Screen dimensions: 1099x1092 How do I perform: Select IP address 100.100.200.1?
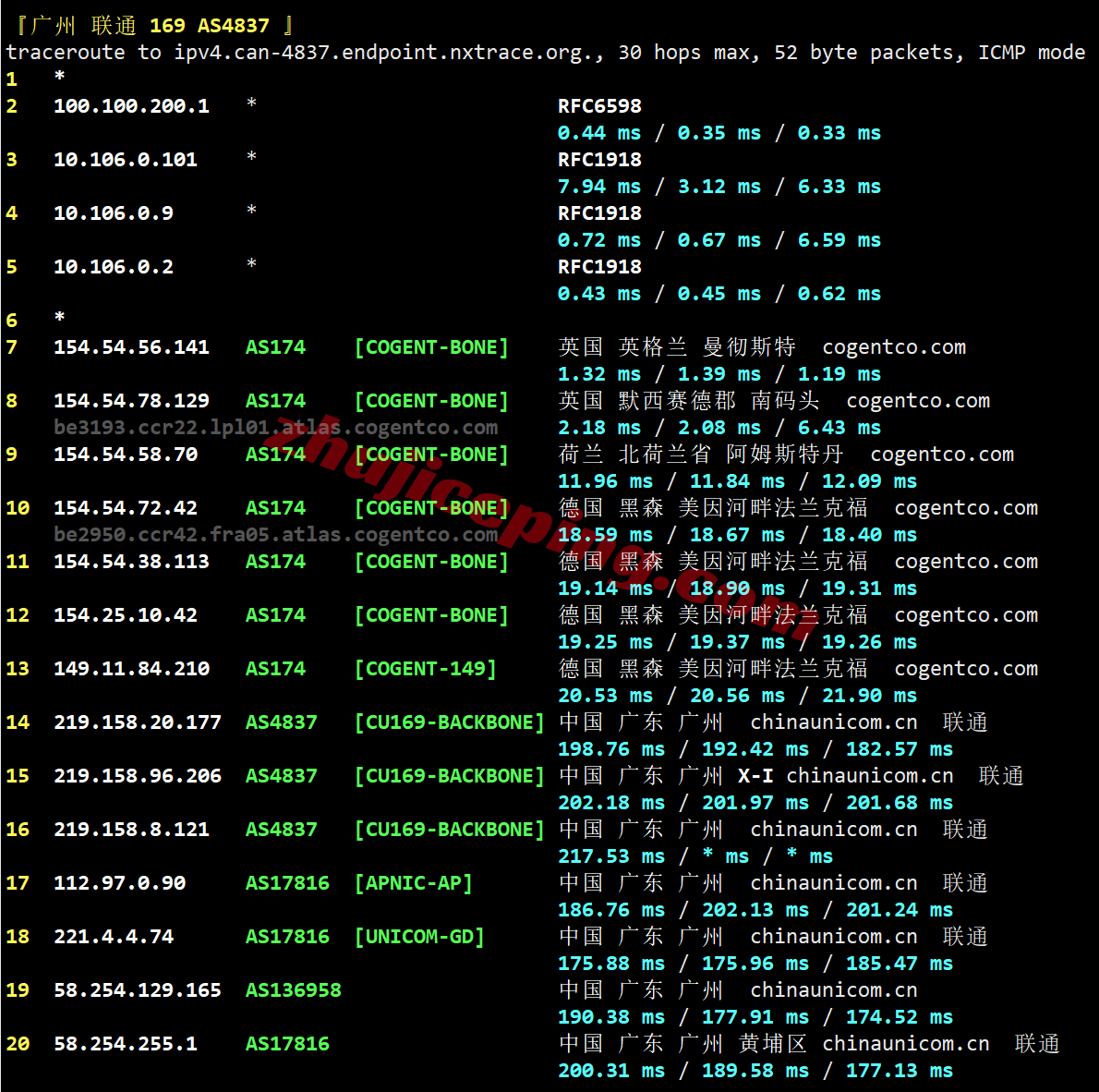131,106
